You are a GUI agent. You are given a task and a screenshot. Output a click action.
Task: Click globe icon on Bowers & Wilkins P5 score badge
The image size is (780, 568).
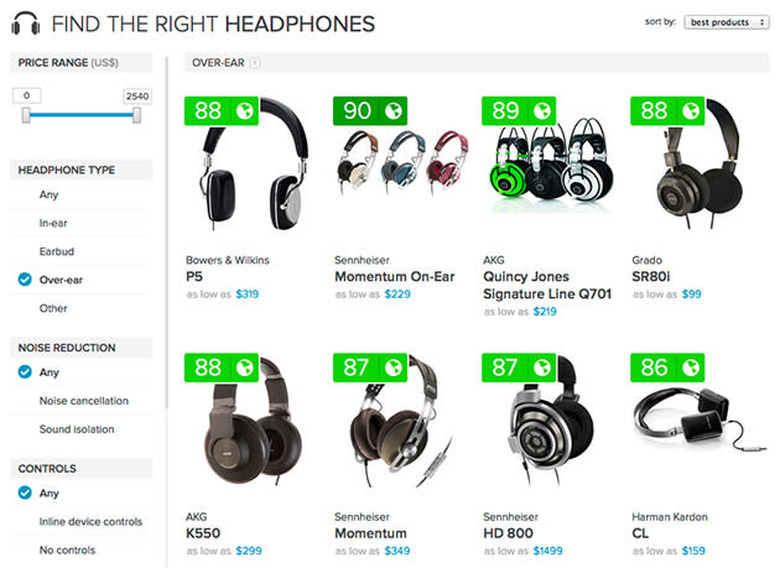coord(243,111)
